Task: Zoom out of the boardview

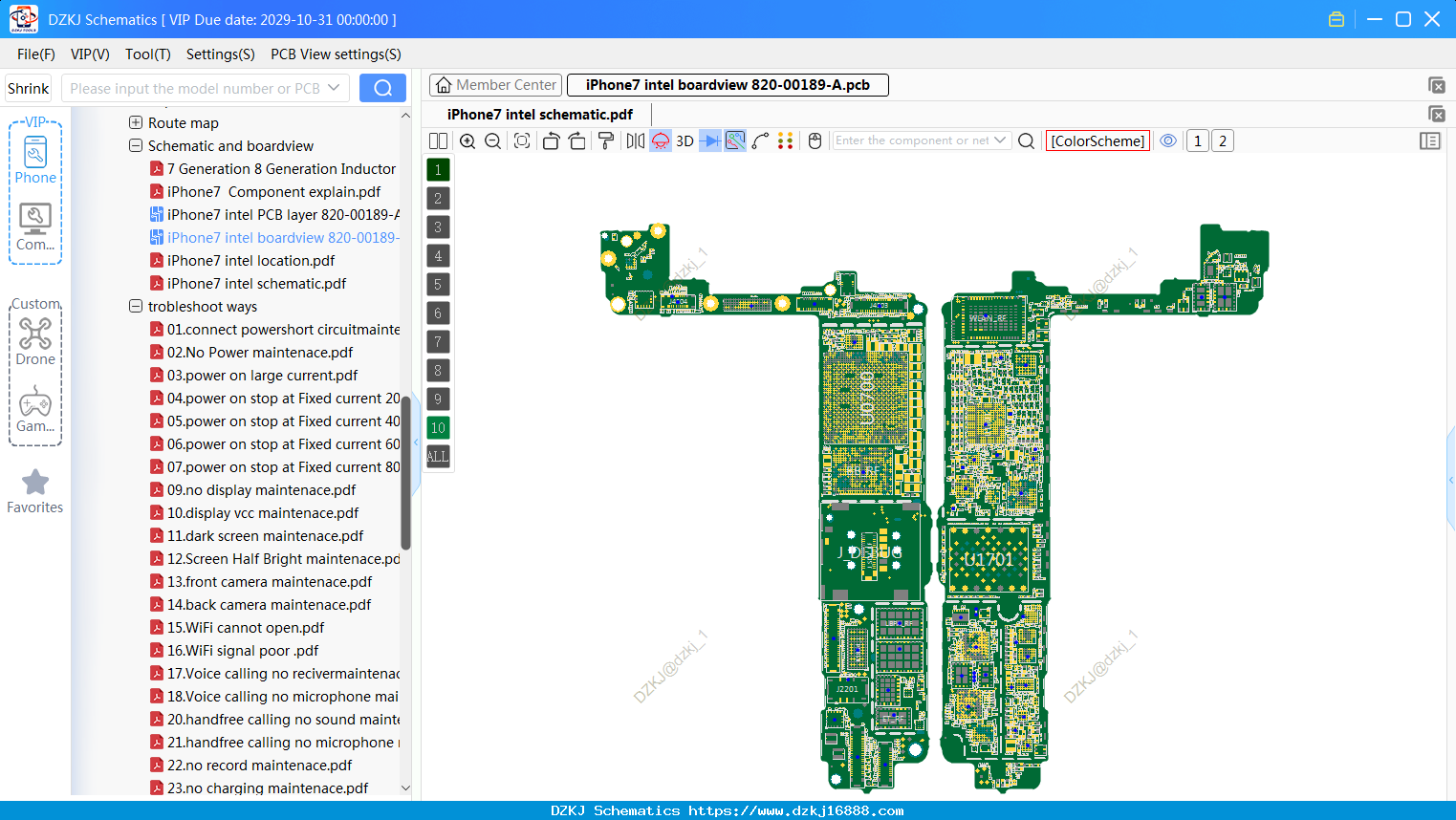Action: [x=493, y=140]
